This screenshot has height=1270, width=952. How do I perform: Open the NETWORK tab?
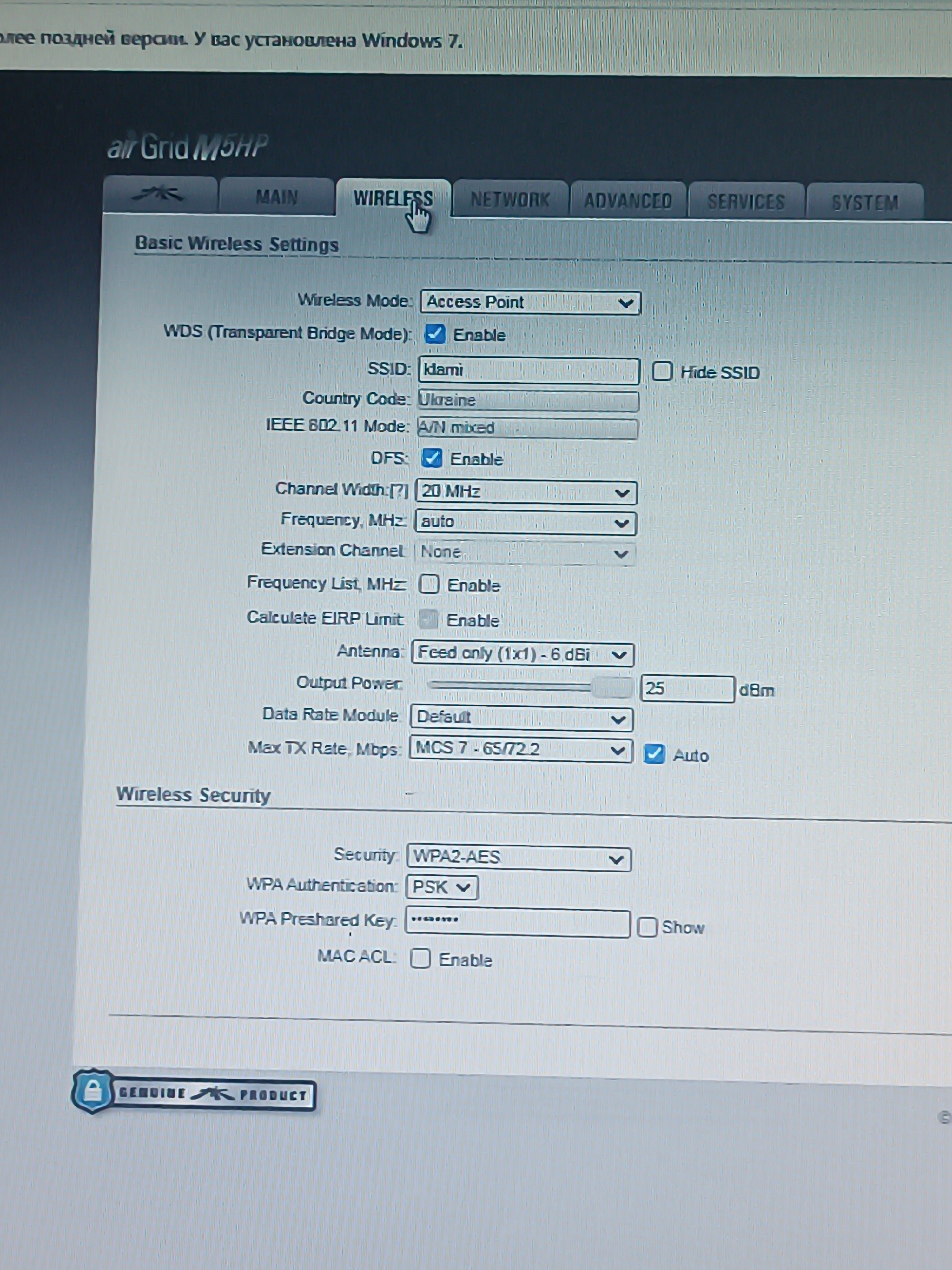[510, 200]
